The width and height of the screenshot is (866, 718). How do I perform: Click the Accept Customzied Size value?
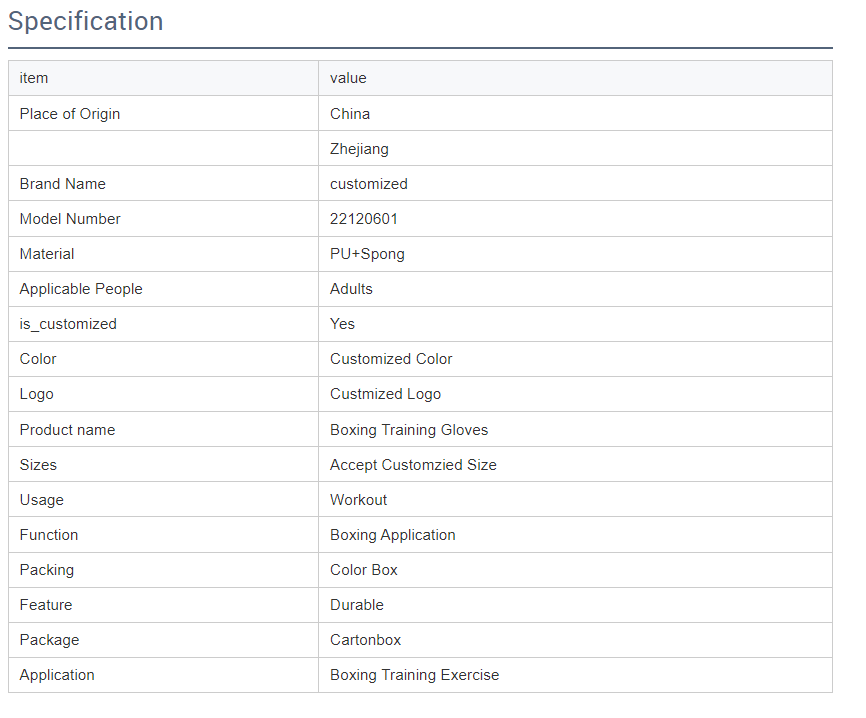click(x=413, y=465)
